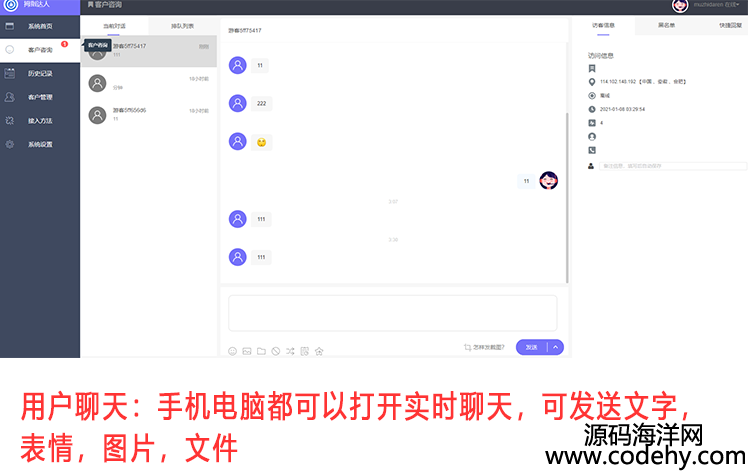Viewport: 750px width, 476px height.
Task: Click the visitor avatar beside the emoji message
Action: click(238, 142)
